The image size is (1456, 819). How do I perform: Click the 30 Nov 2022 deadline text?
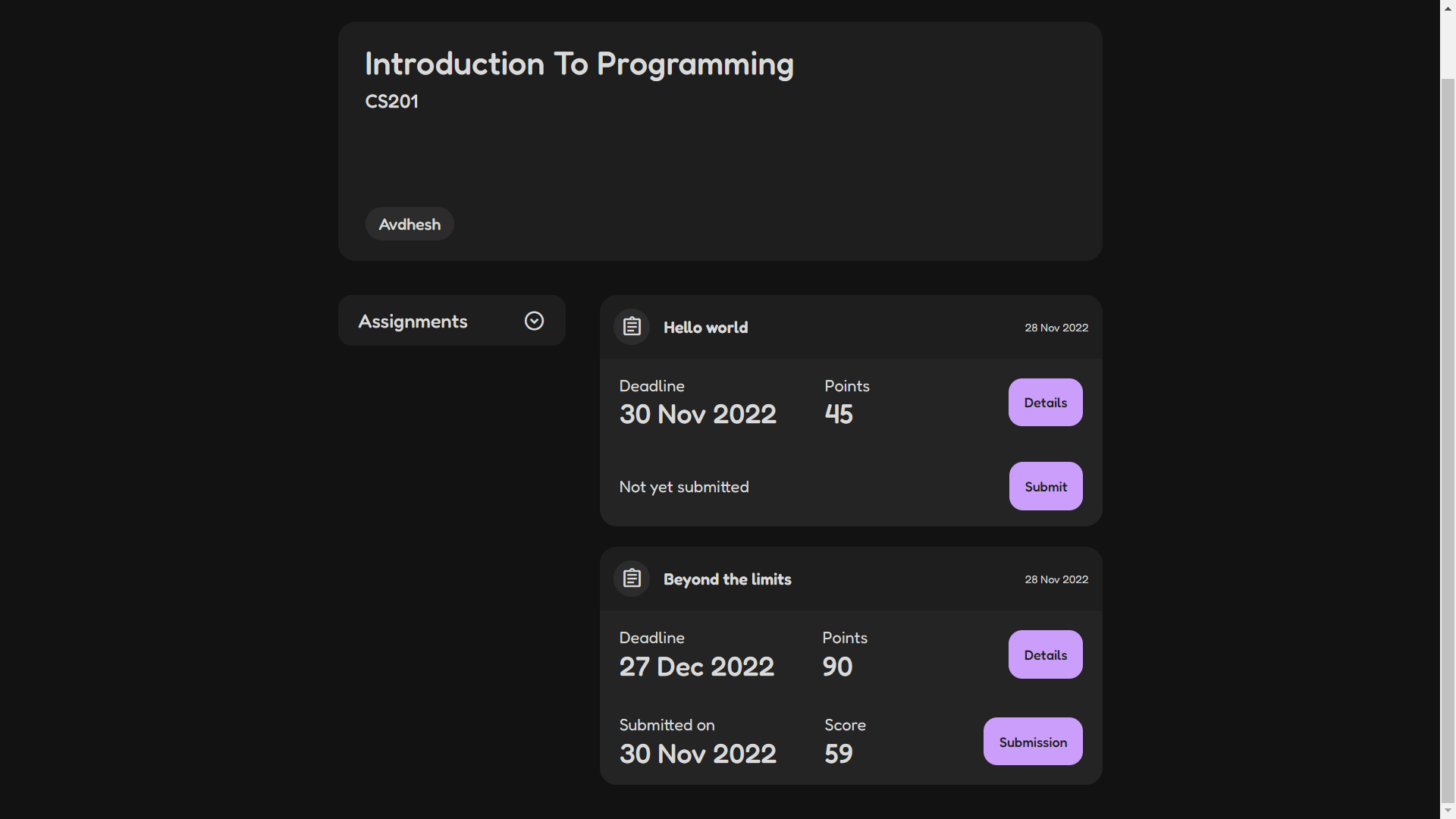(698, 415)
